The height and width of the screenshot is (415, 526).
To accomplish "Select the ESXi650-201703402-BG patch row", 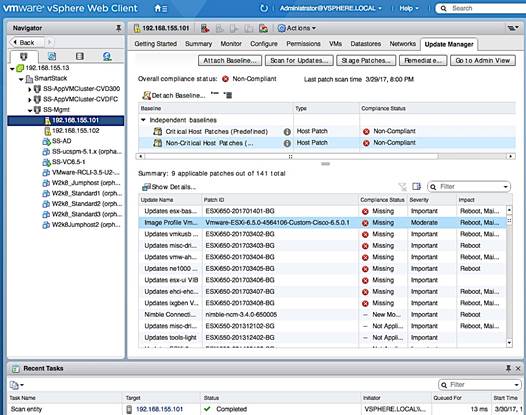I will (x=322, y=234).
